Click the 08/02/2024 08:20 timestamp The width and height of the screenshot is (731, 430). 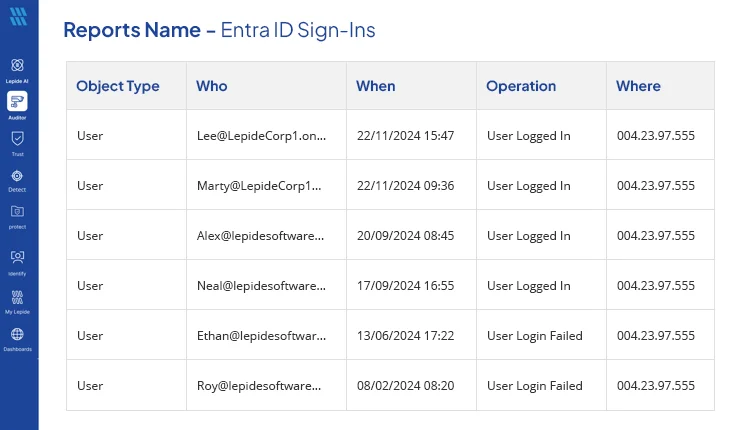pyautogui.click(x=406, y=386)
